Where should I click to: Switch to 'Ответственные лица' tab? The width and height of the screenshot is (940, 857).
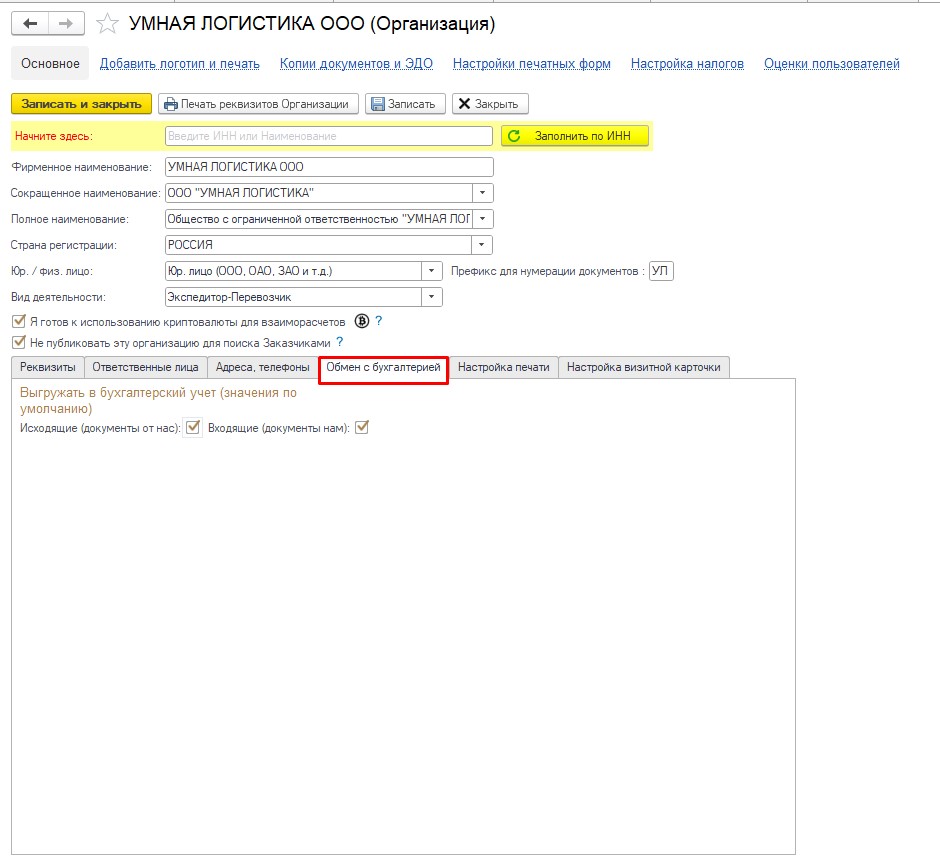[145, 367]
